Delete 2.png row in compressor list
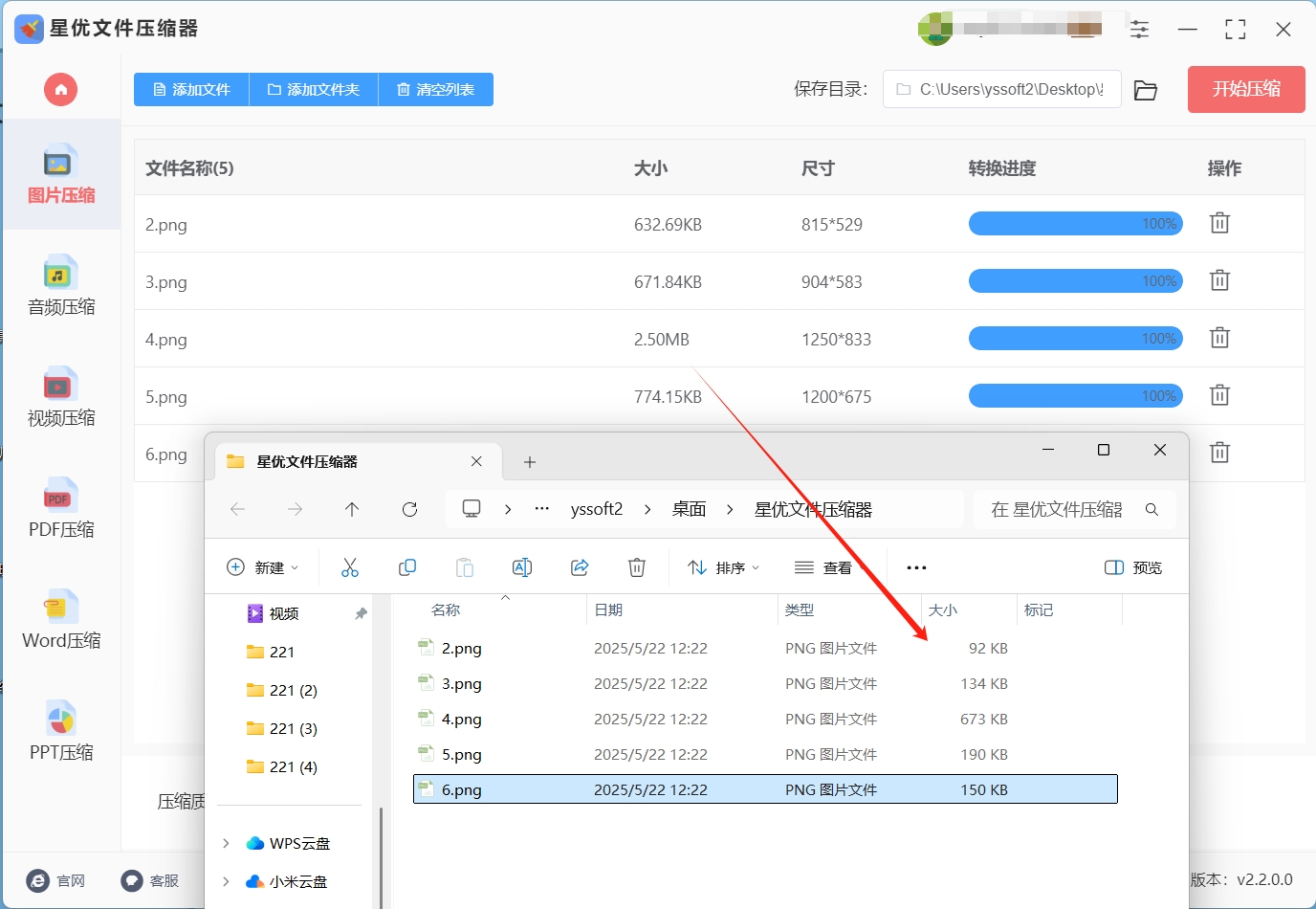 coord(1219,223)
